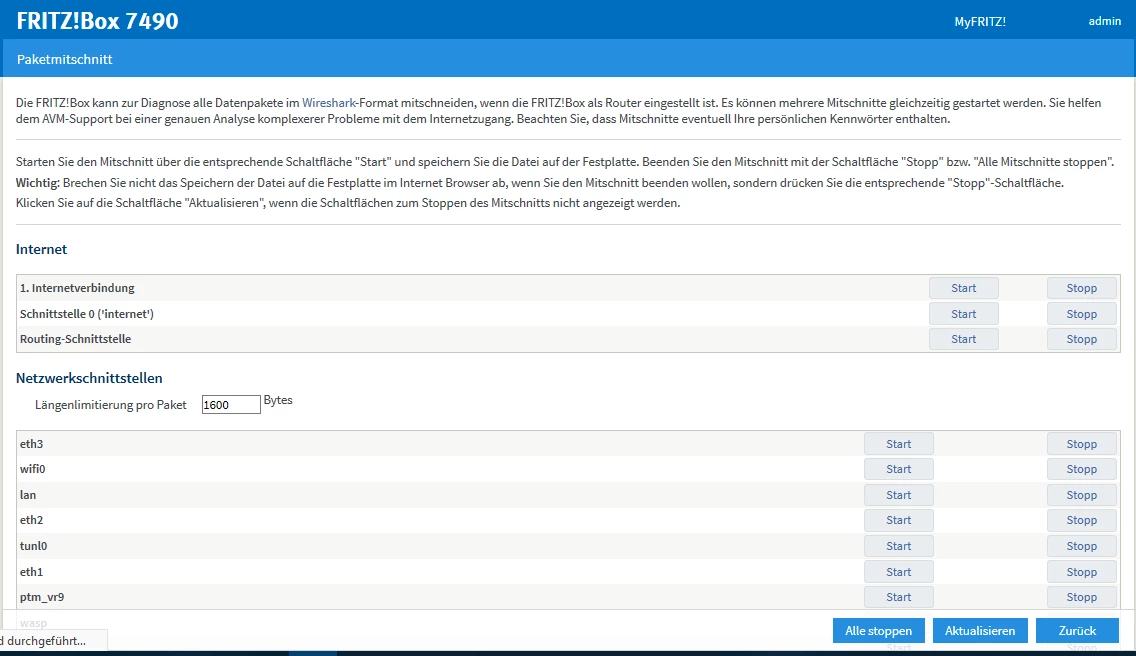Start capture for 1. Internetverbindung
Screen dimensions: 1136x656
[x=964, y=288]
